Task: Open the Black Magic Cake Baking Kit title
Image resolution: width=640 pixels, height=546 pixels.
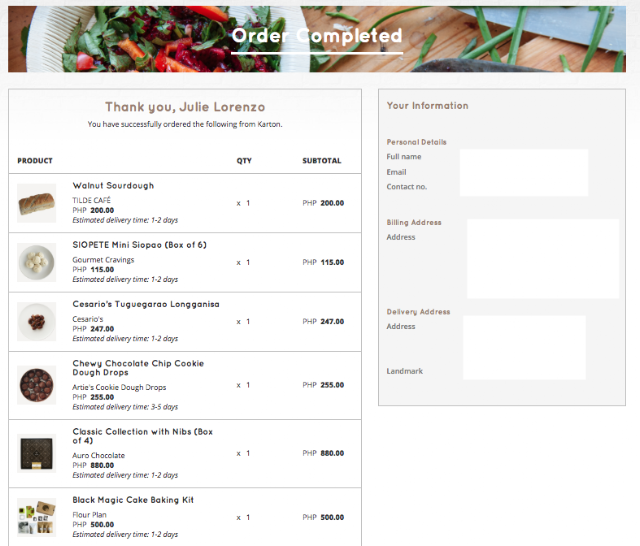Action: (133, 500)
